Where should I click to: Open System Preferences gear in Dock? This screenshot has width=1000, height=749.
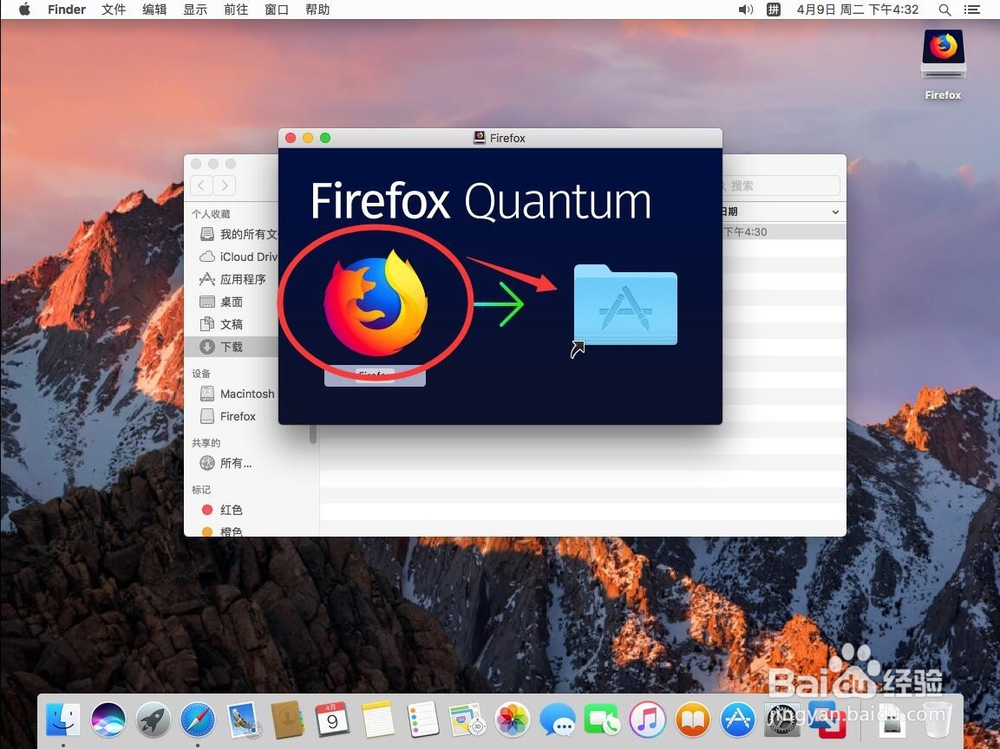click(782, 720)
